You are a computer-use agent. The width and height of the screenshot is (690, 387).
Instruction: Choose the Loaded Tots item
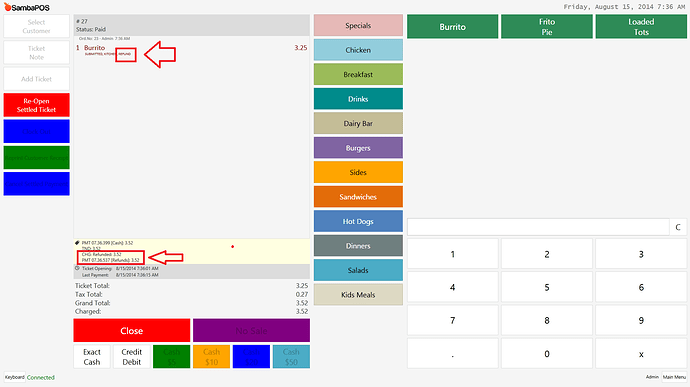[641, 27]
